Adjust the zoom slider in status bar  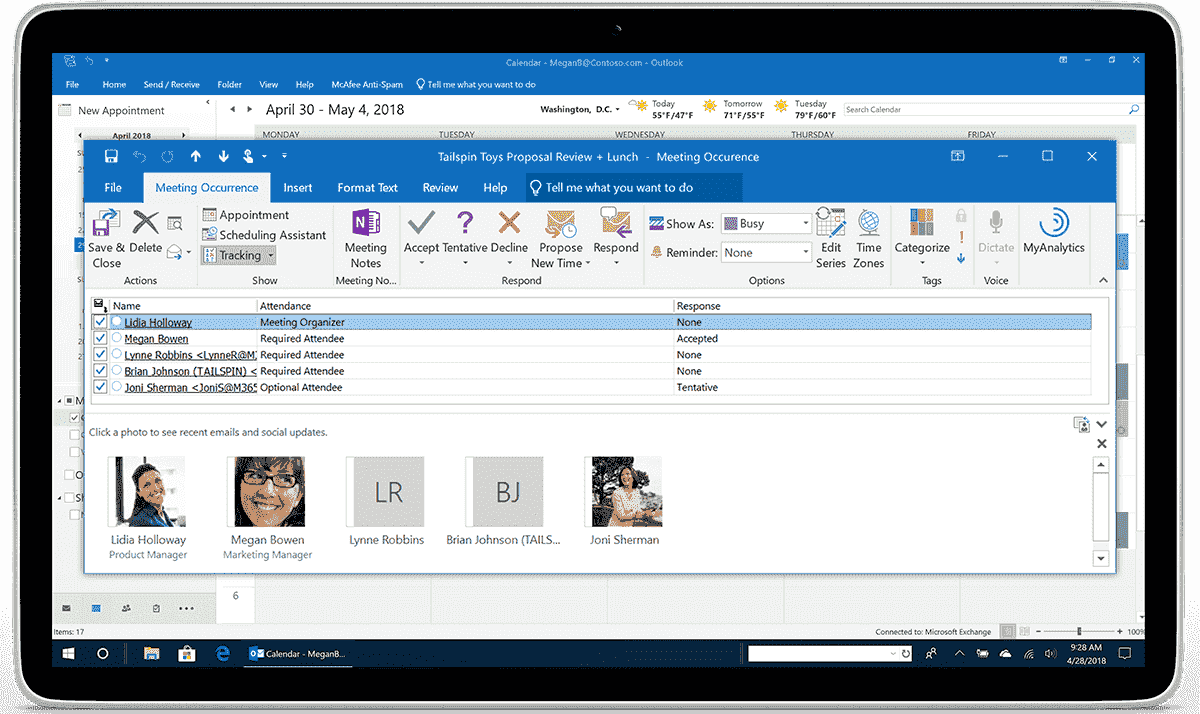pos(1078,632)
